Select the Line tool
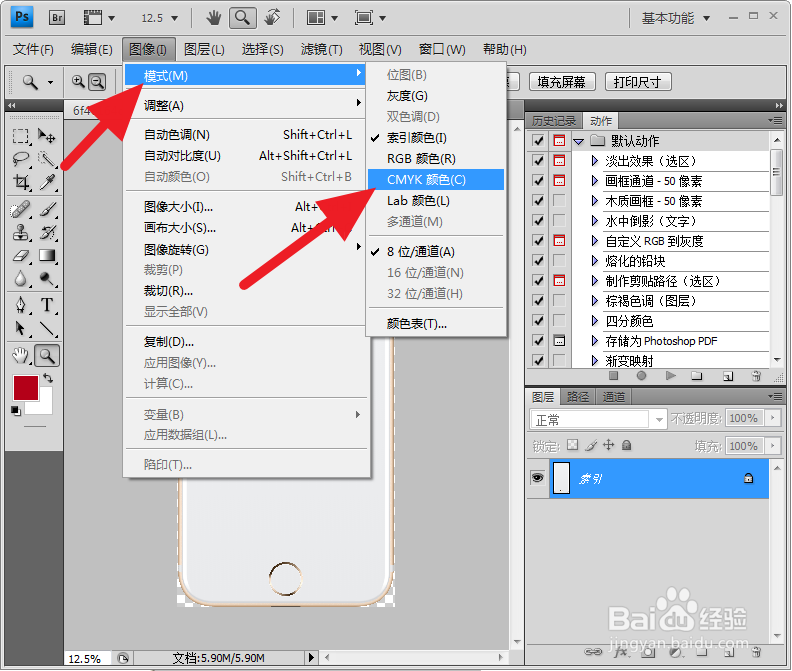 pyautogui.click(x=47, y=328)
